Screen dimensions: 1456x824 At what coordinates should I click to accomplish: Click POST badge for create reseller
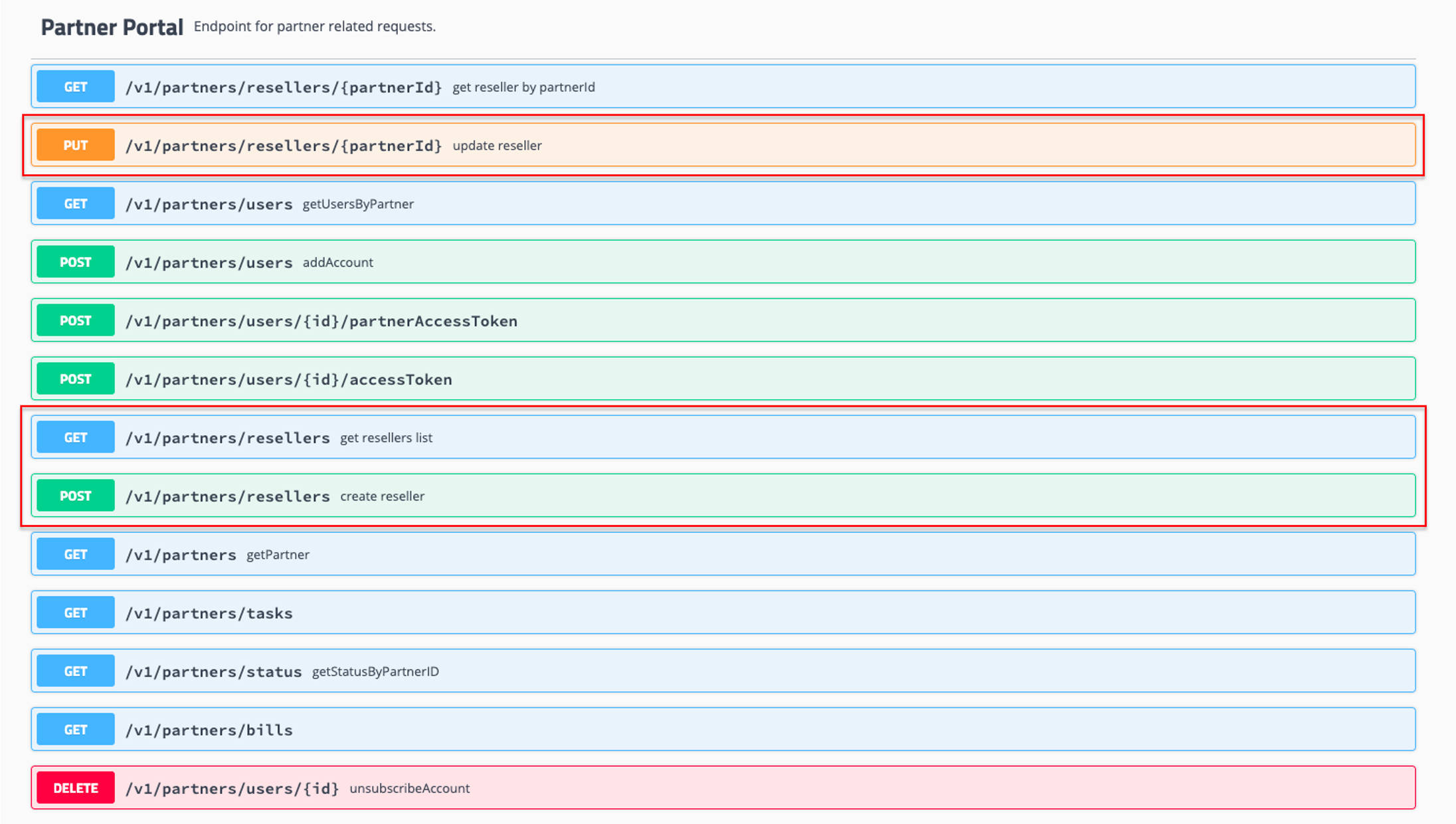76,496
